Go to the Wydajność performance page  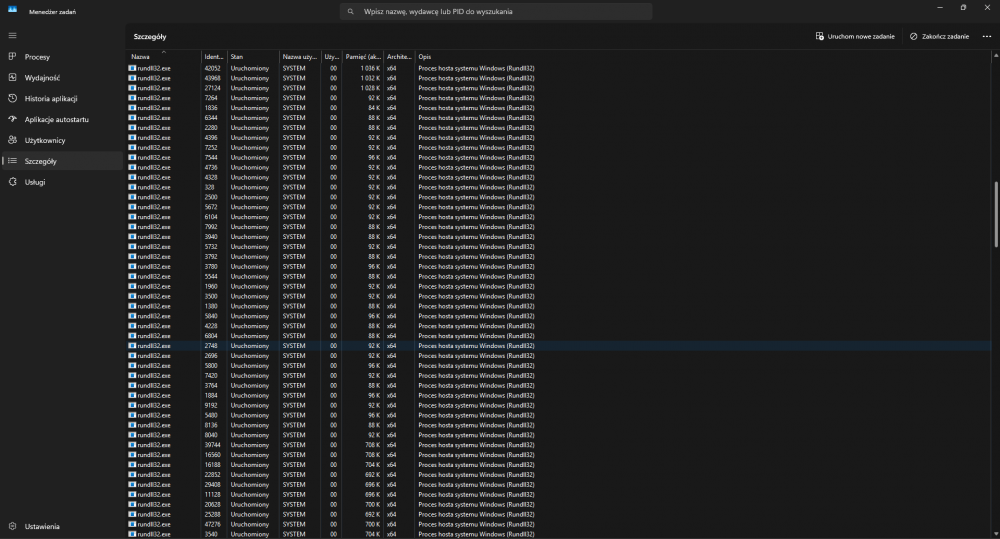pos(42,78)
